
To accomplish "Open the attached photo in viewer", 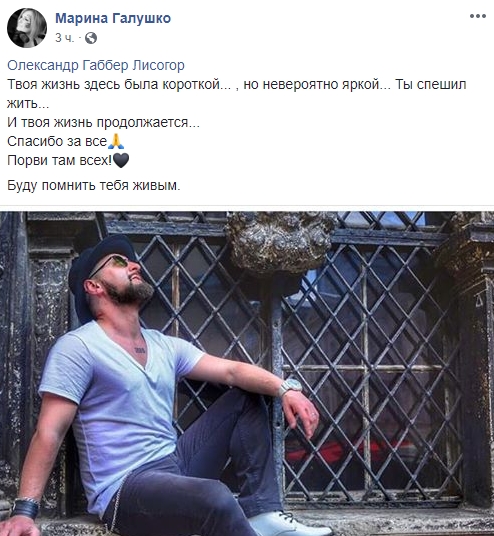I will pos(247,374).
